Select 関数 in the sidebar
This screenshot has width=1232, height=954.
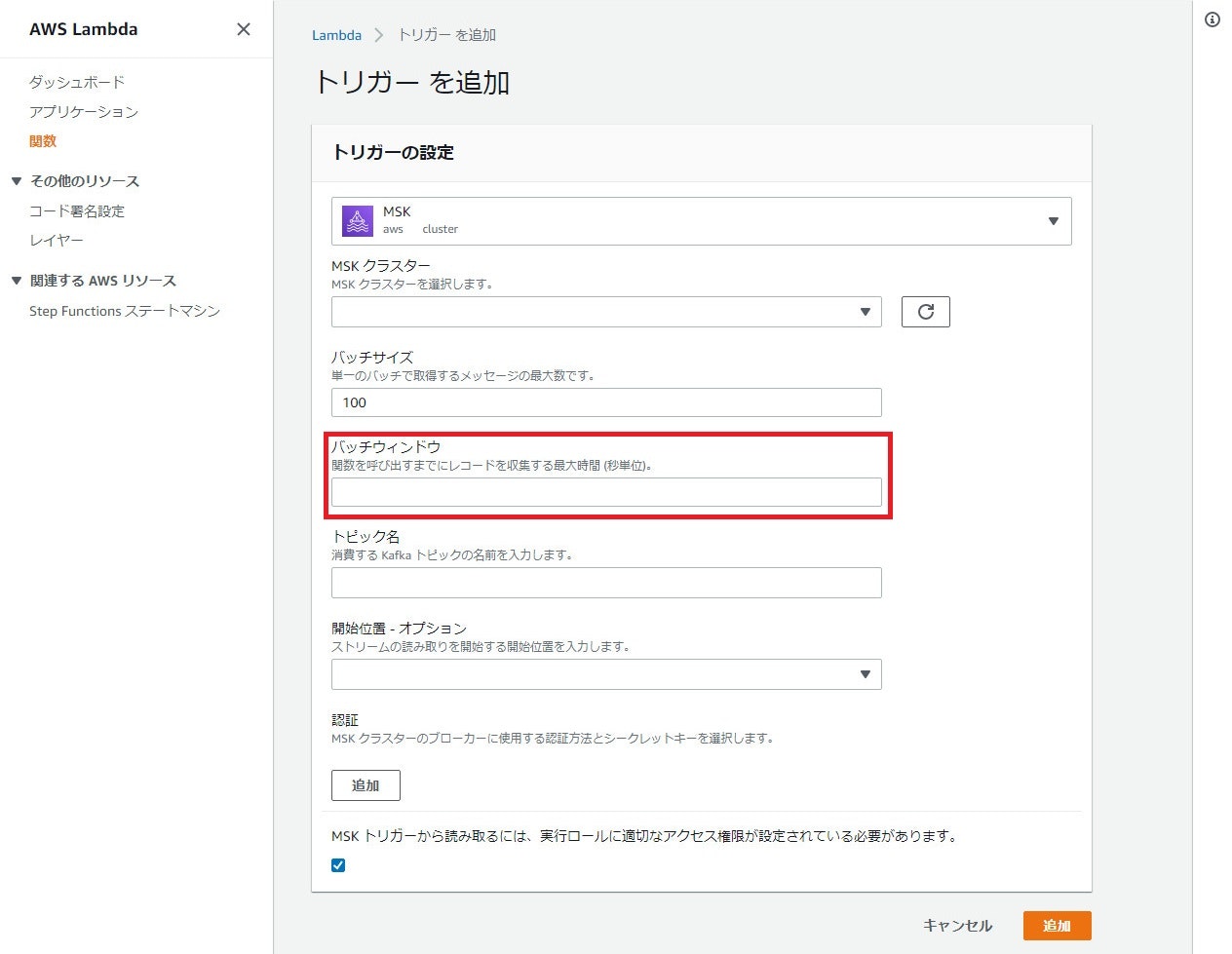(x=43, y=141)
